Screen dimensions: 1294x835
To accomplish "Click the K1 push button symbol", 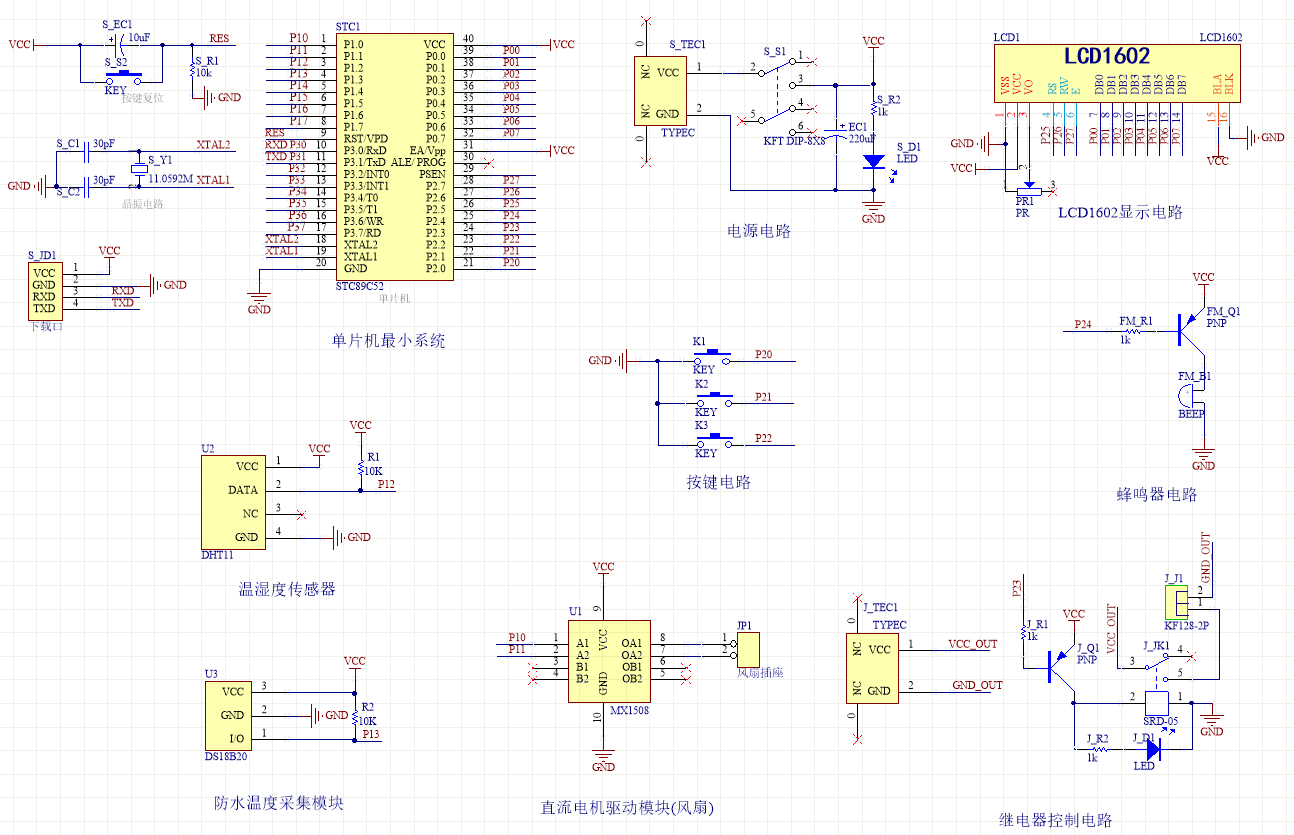I will coord(713,356).
